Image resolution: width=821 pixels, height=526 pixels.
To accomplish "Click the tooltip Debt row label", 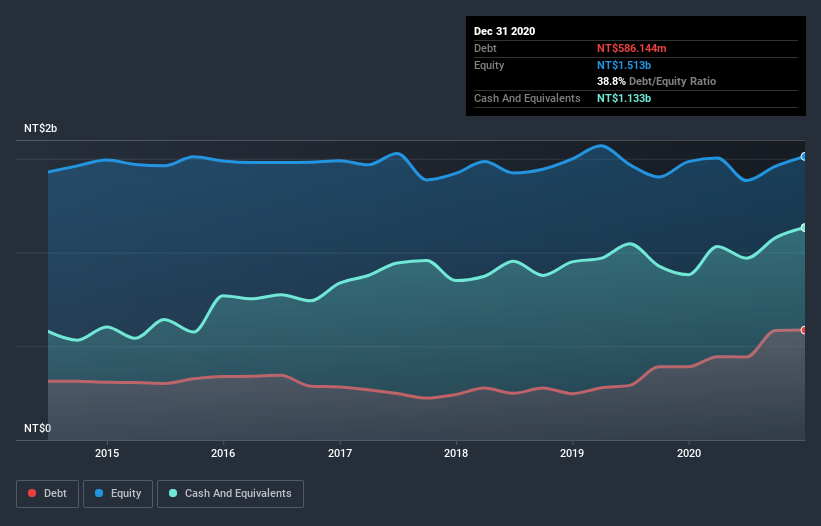I will click(485, 48).
